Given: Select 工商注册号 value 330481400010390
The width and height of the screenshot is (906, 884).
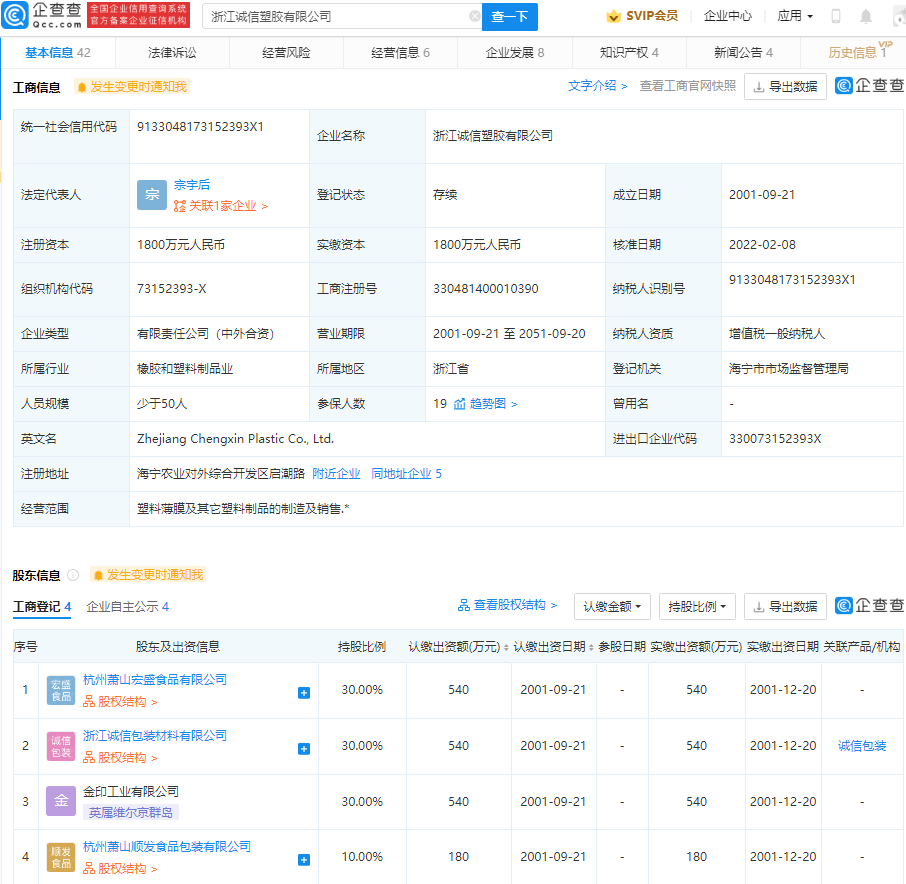Looking at the screenshot, I should pos(486,289).
